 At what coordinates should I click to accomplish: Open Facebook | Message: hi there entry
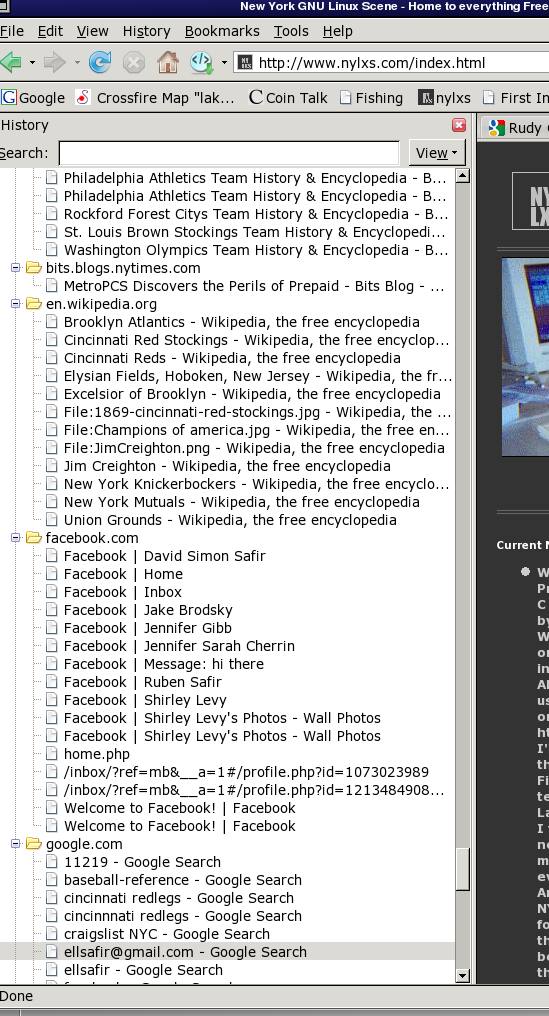coord(163,664)
